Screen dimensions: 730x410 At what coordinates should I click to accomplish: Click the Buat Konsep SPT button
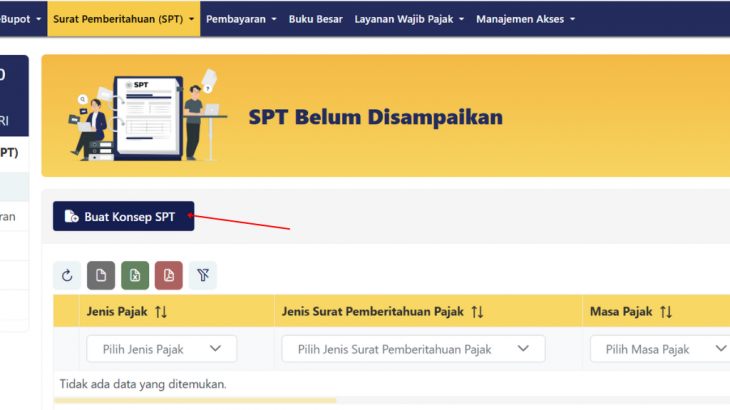pos(123,216)
